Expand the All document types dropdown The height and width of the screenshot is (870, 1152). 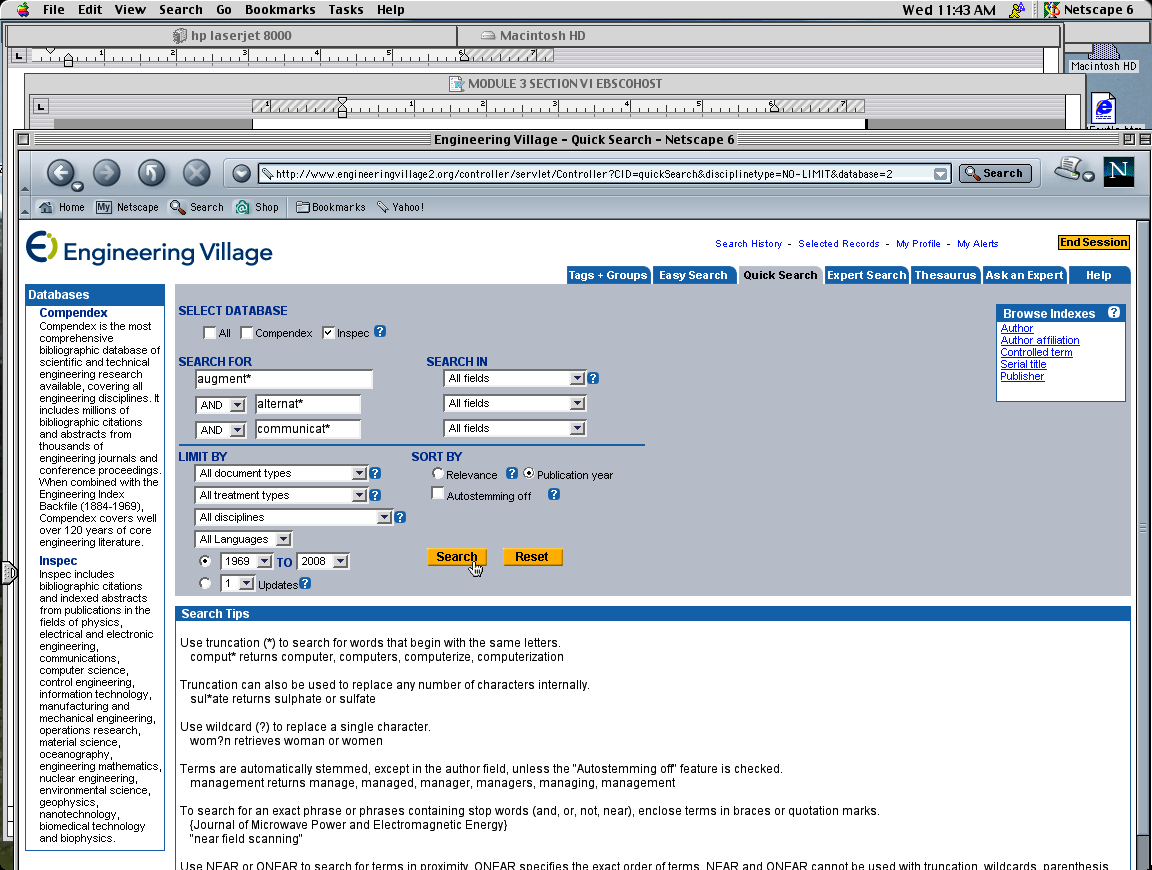(281, 474)
